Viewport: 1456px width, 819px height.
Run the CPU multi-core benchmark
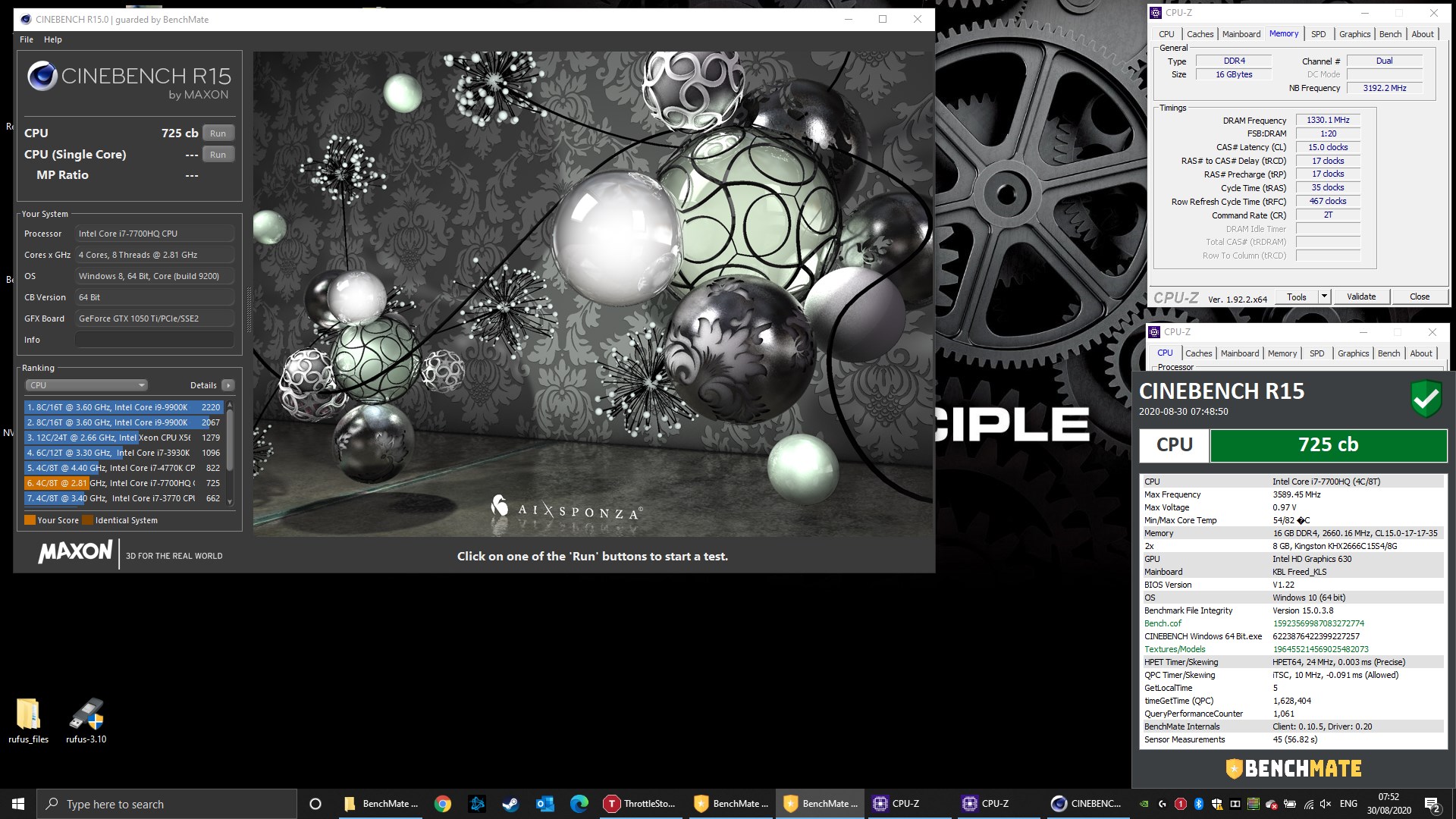[x=218, y=133]
